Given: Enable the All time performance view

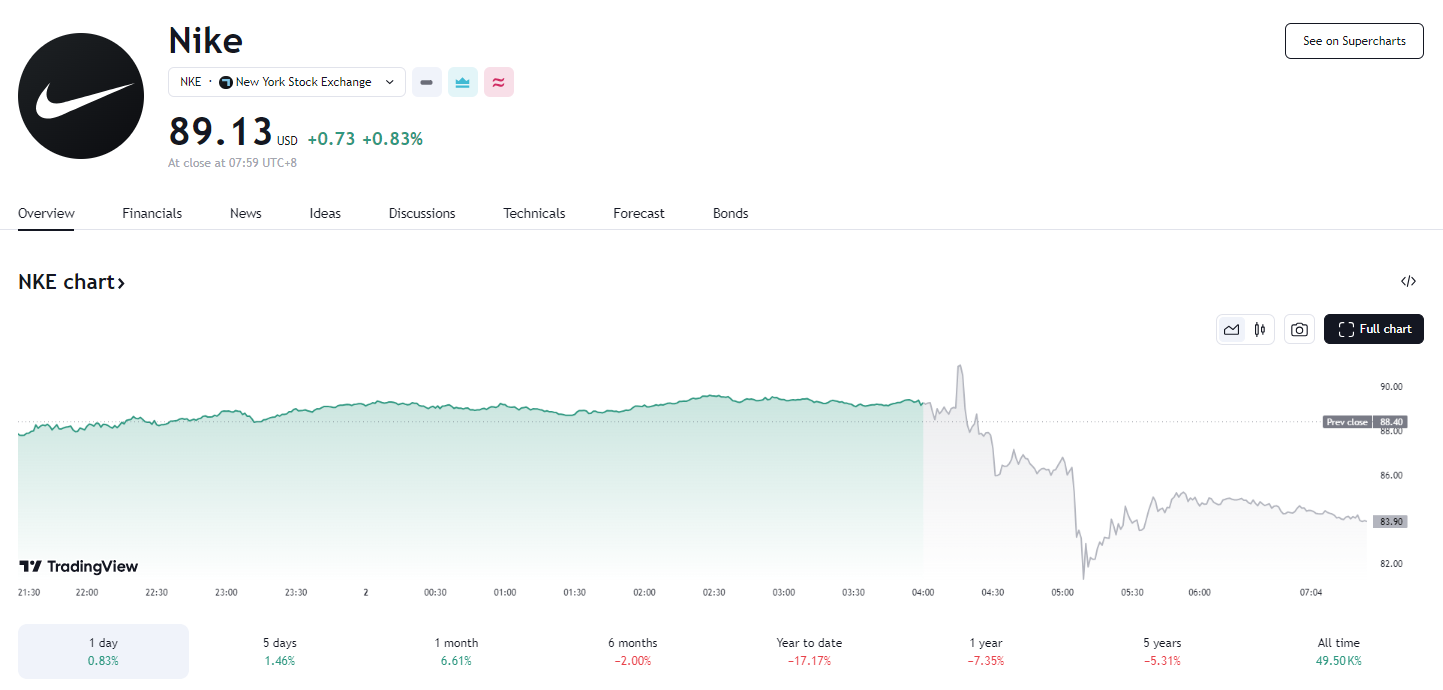Looking at the screenshot, I should [x=1338, y=651].
